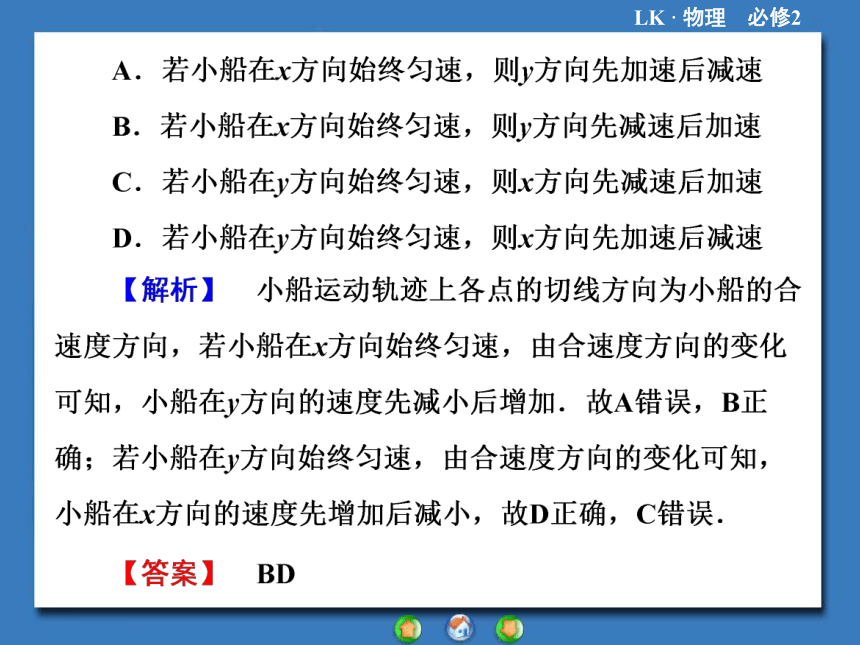Select answer option C text line
The image size is (860, 645).
[x=437, y=182]
